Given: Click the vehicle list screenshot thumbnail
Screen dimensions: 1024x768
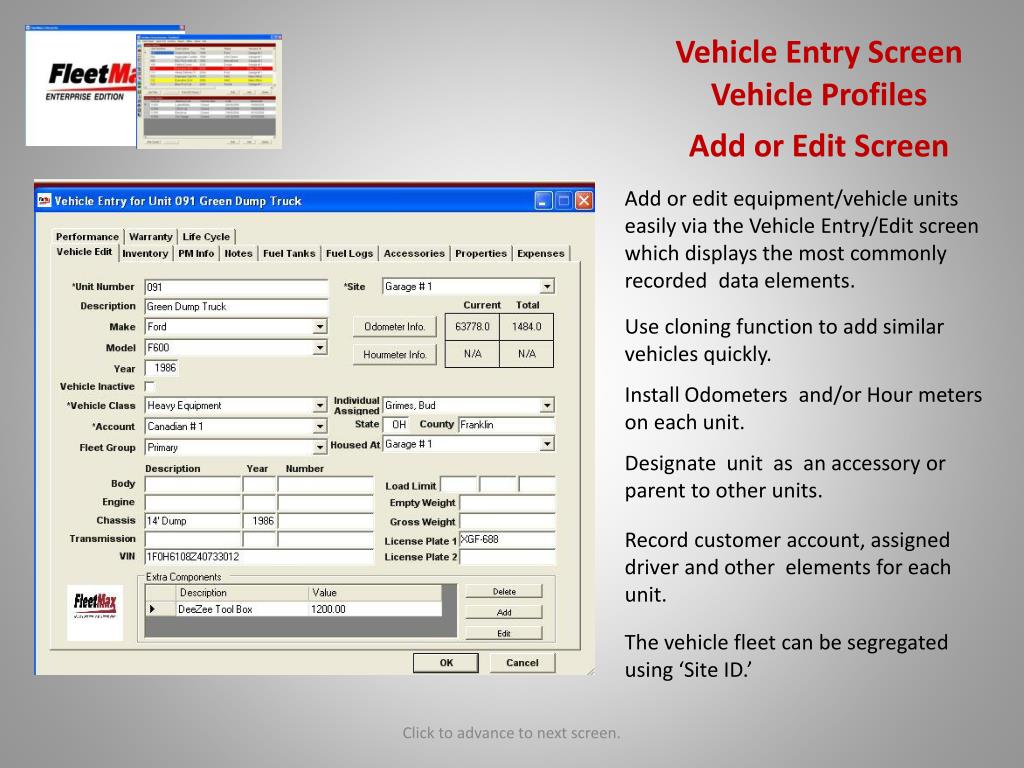Looking at the screenshot, I should click(x=209, y=91).
